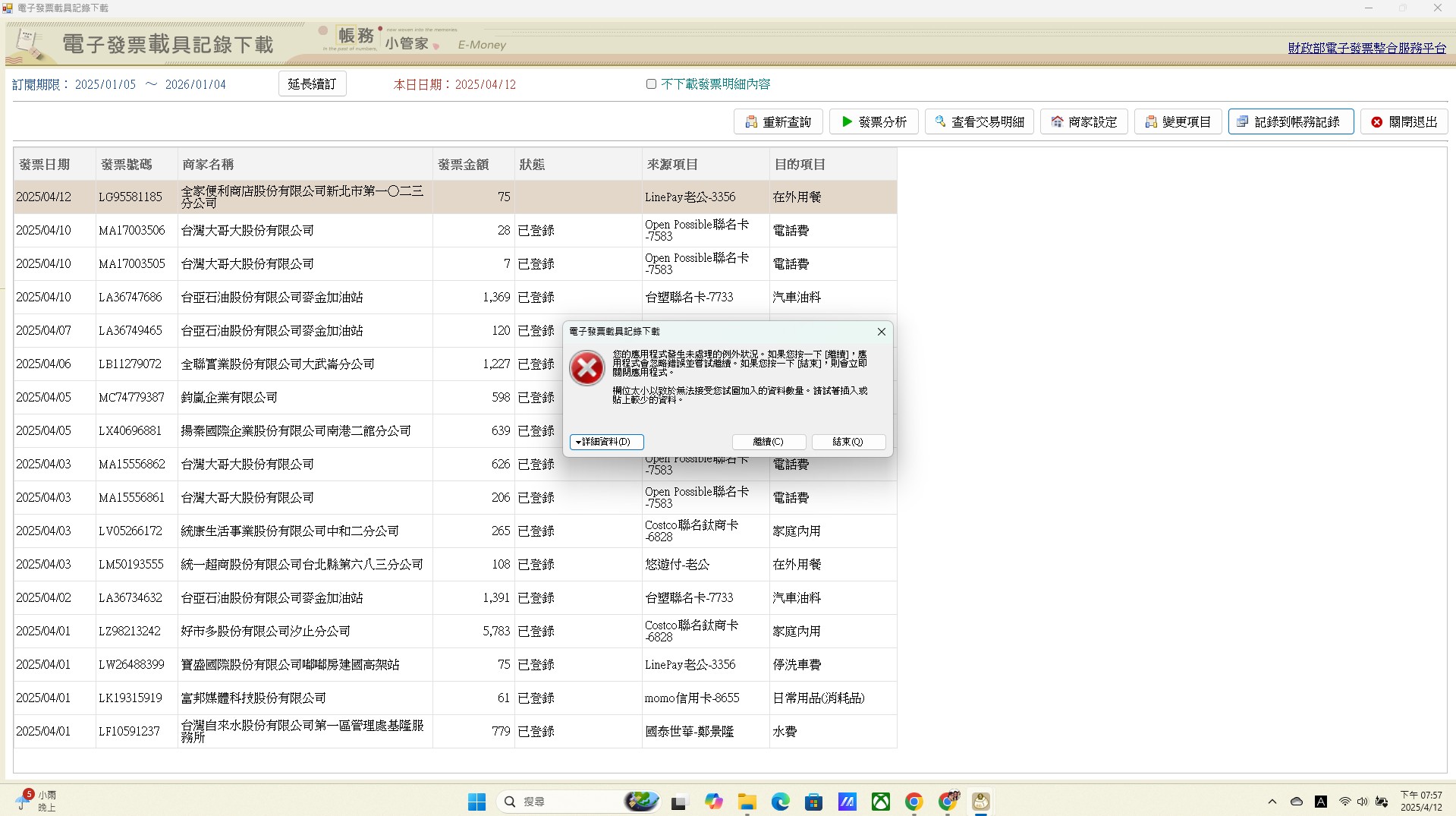Click the input method A indicator
The width and height of the screenshot is (1456, 816).
(1321, 802)
